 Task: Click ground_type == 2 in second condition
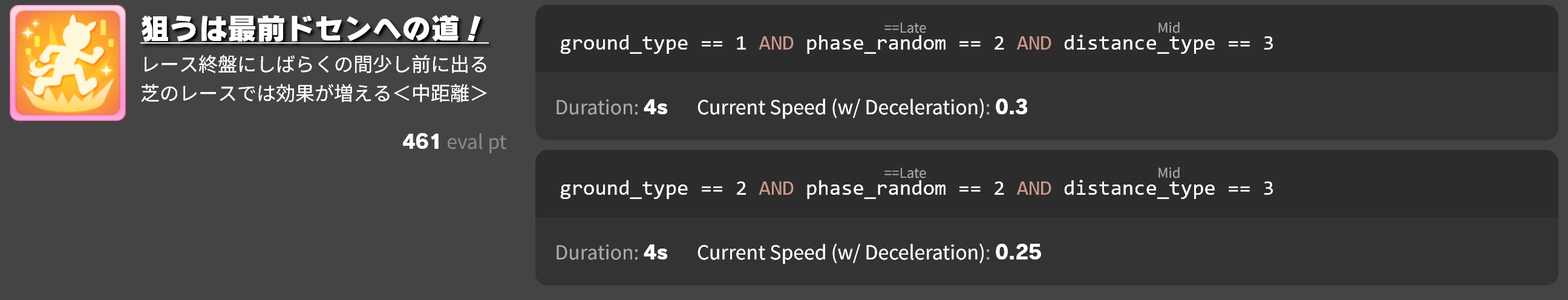pyautogui.click(x=653, y=189)
